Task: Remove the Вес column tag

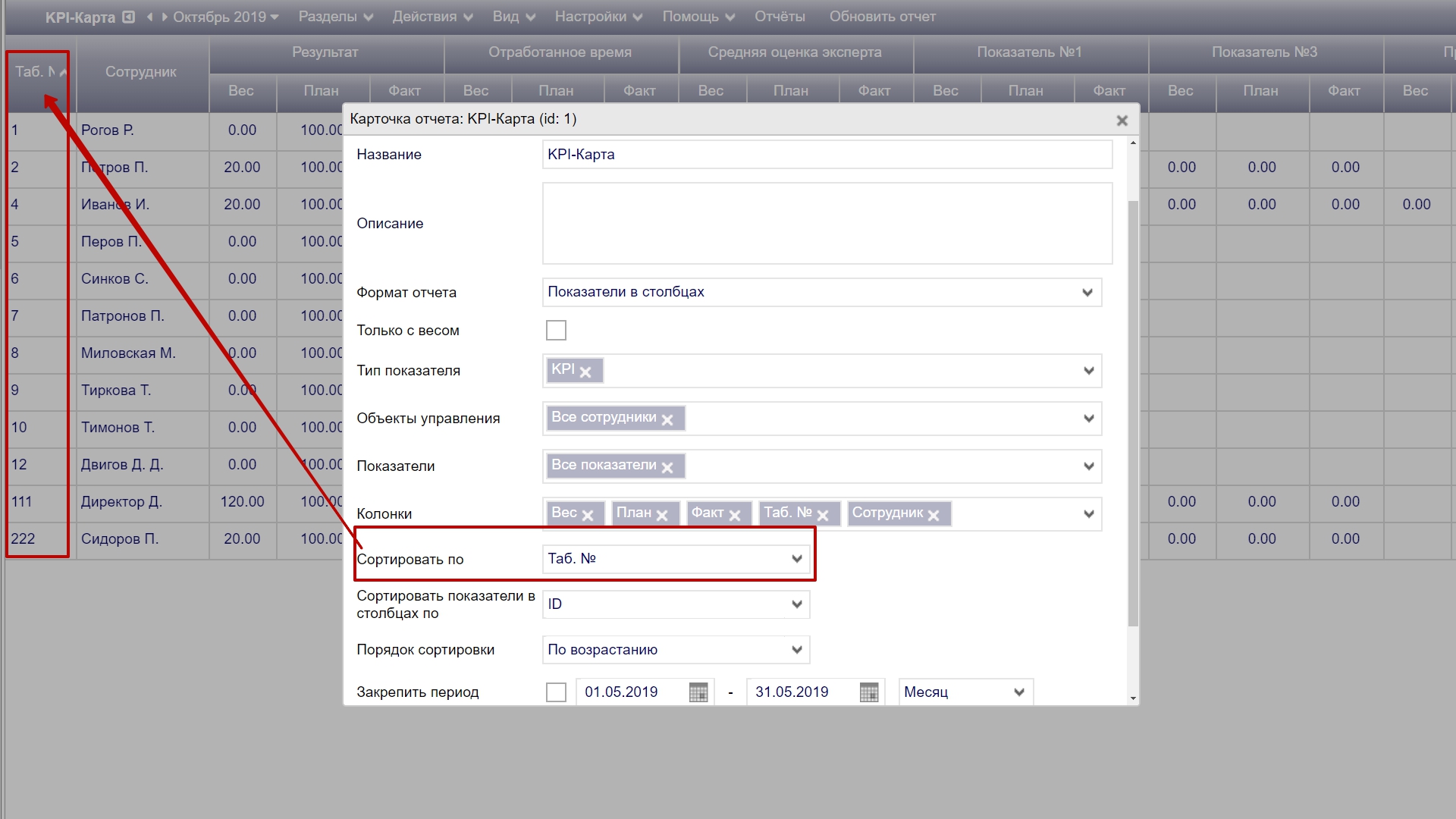Action: click(588, 515)
